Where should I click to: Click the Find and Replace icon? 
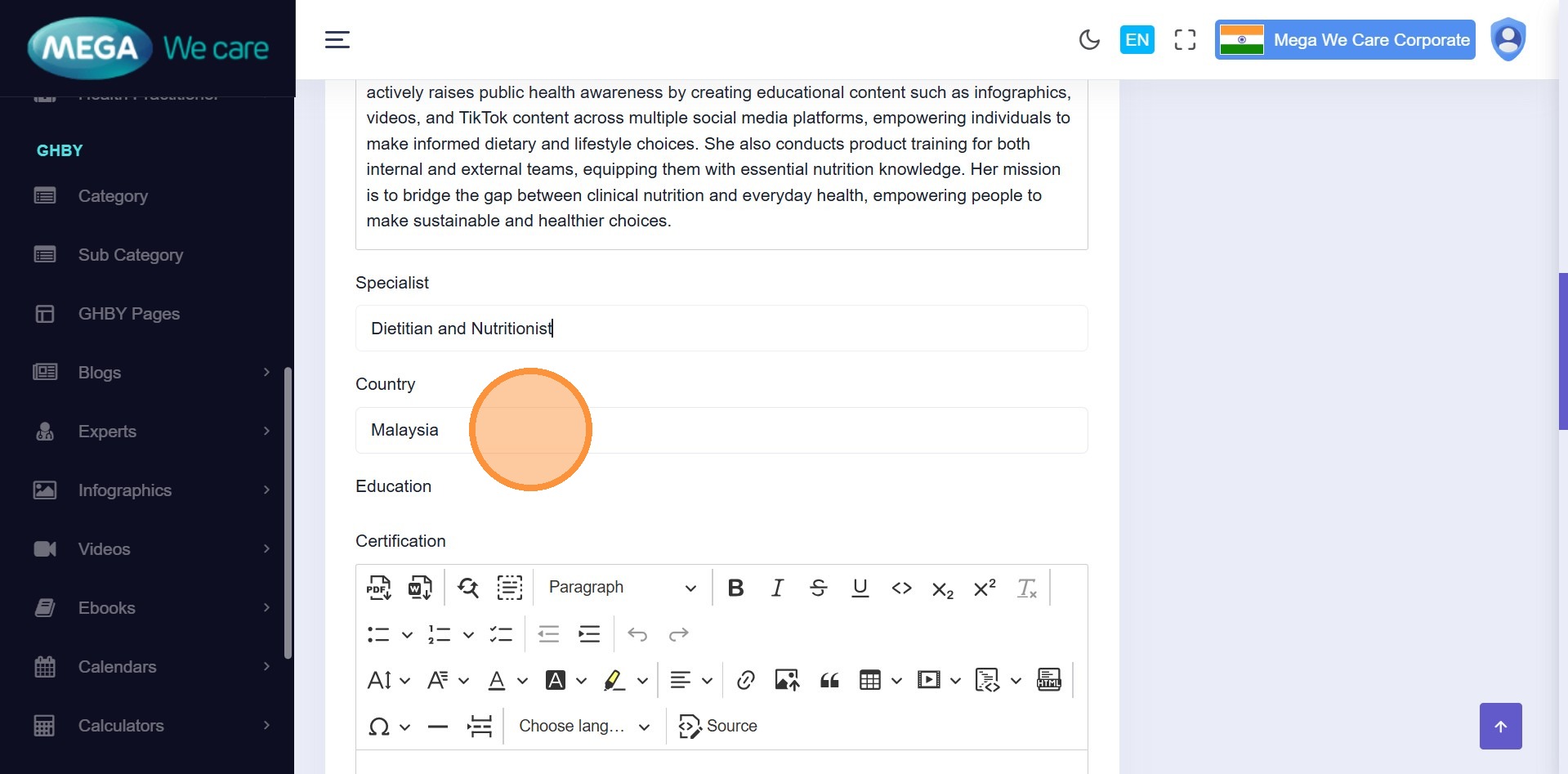tap(468, 588)
